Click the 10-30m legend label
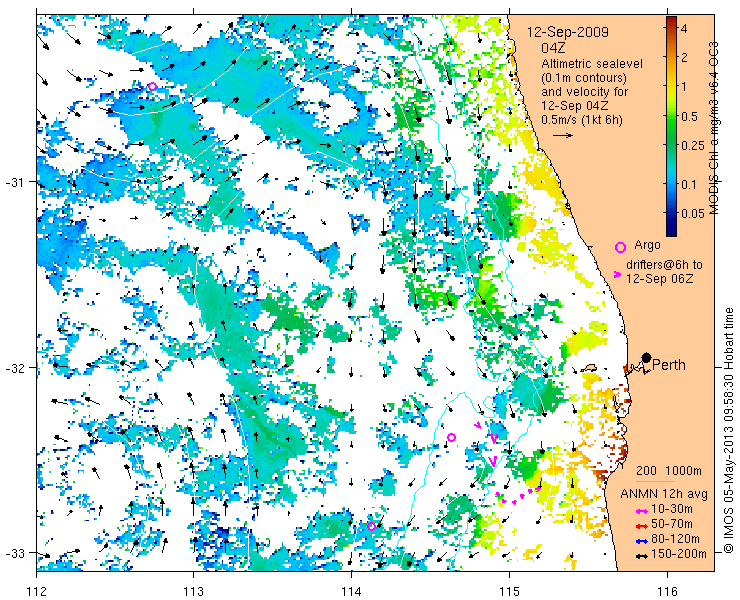This screenshot has width=740, height=600. tap(672, 509)
